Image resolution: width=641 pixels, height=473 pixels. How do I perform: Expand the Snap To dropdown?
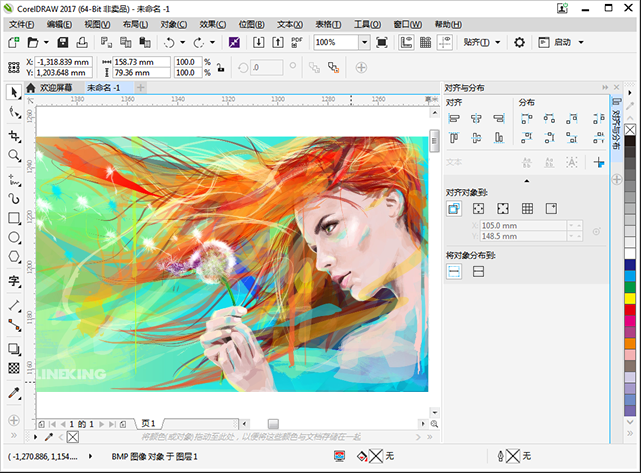pyautogui.click(x=498, y=42)
